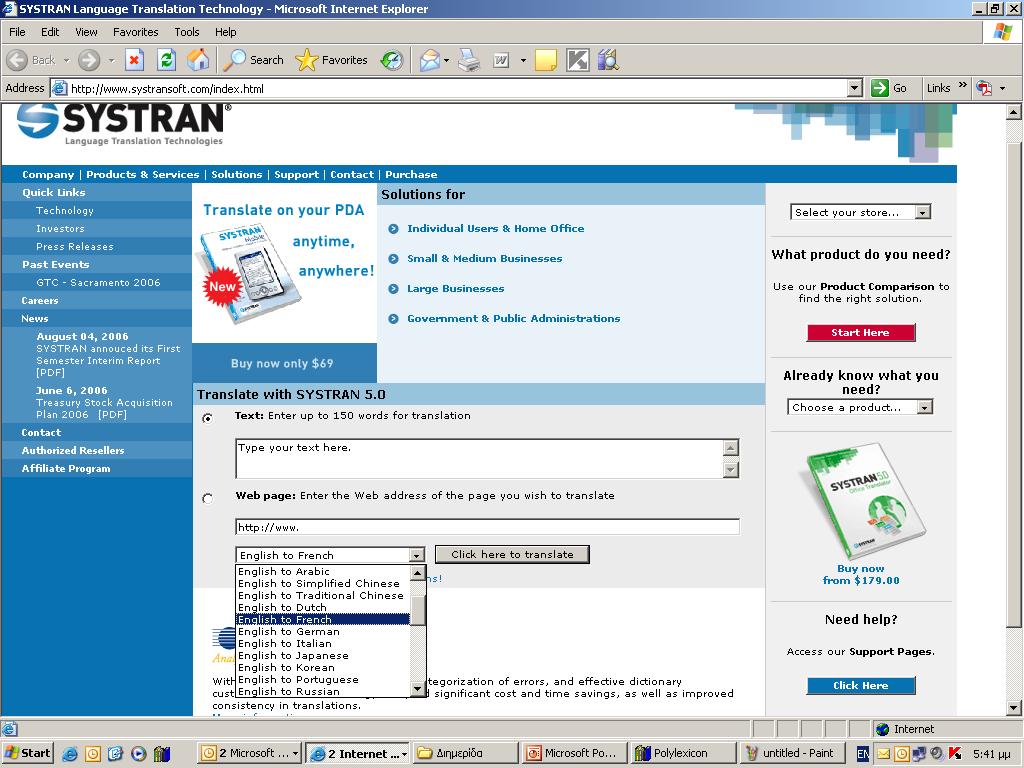
Task: Click the yellow Discuss note icon
Action: pyautogui.click(x=545, y=60)
